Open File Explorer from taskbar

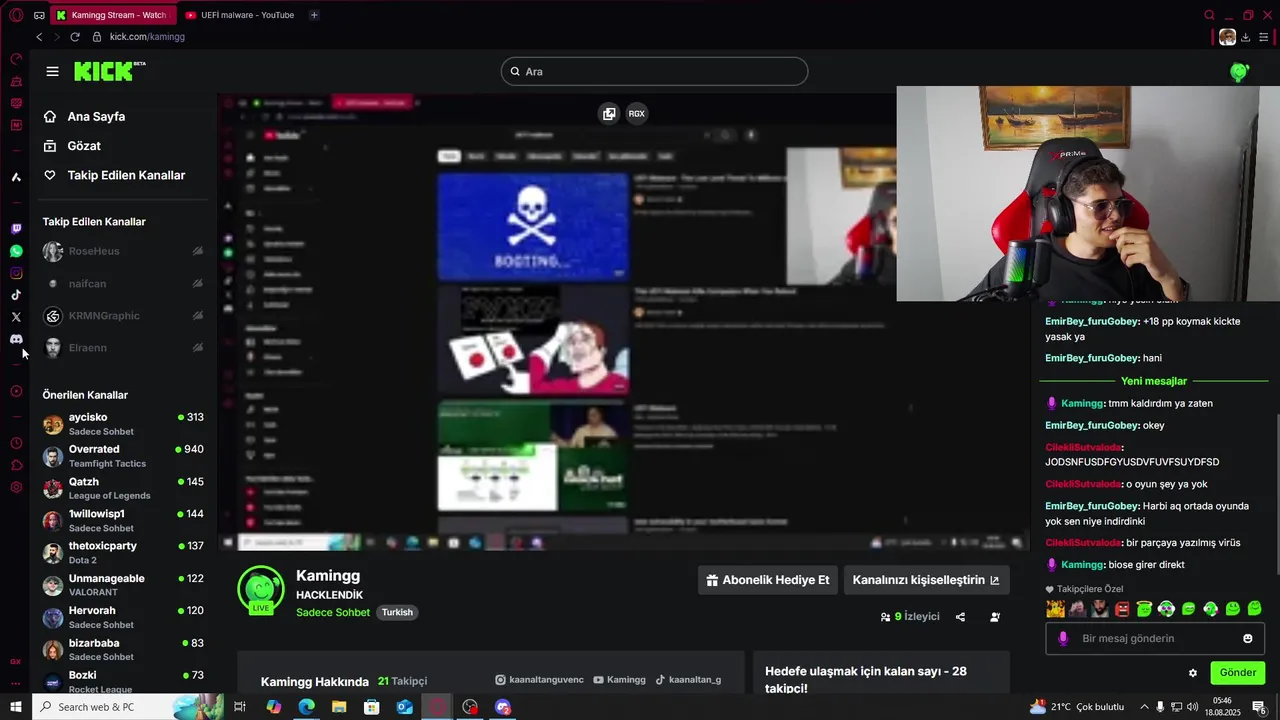pos(339,707)
